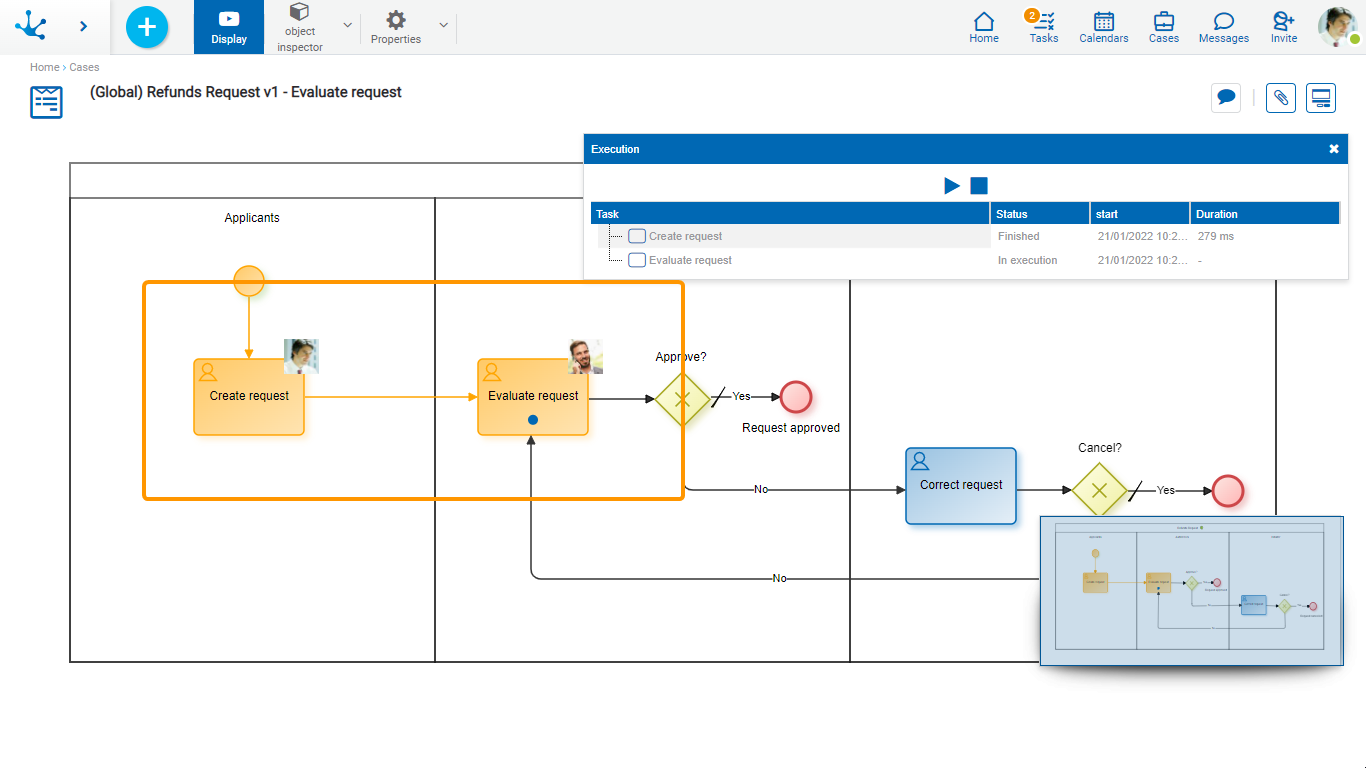Image resolution: width=1366 pixels, height=768 pixels.
Task: Click the diagram minimap thumbnail
Action: [x=1190, y=590]
